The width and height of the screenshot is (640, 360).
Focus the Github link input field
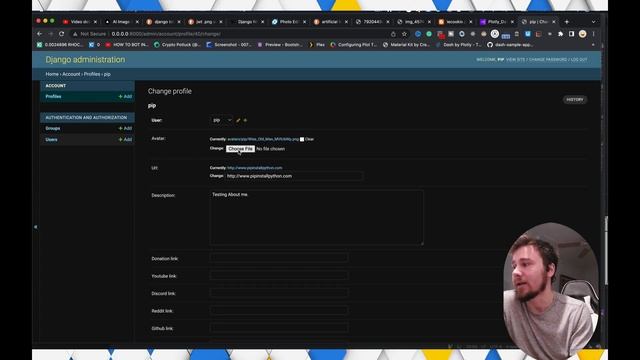279,328
